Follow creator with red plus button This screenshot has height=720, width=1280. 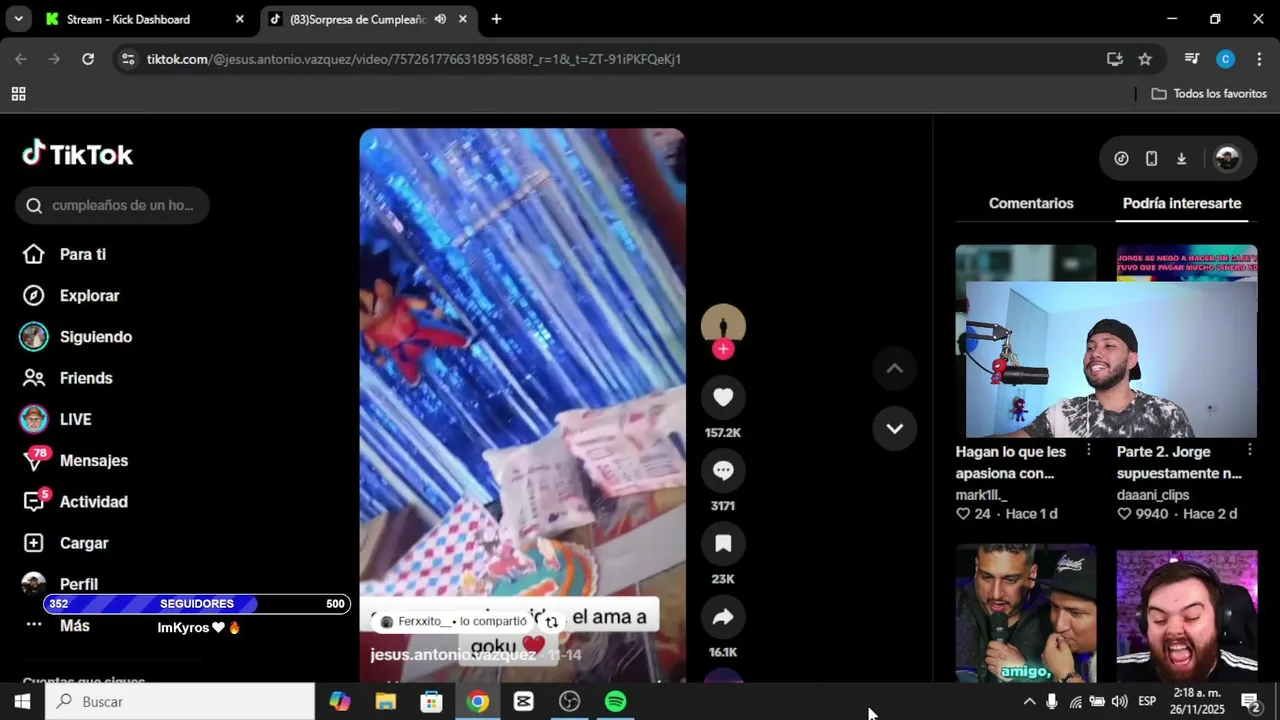[723, 349]
